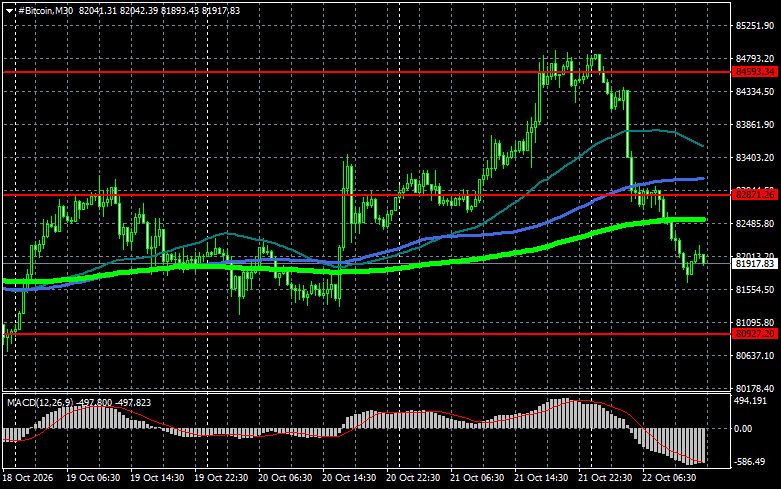781x489 pixels.
Task: Click the 19 Oct 06:30 time label
Action: [x=93, y=478]
